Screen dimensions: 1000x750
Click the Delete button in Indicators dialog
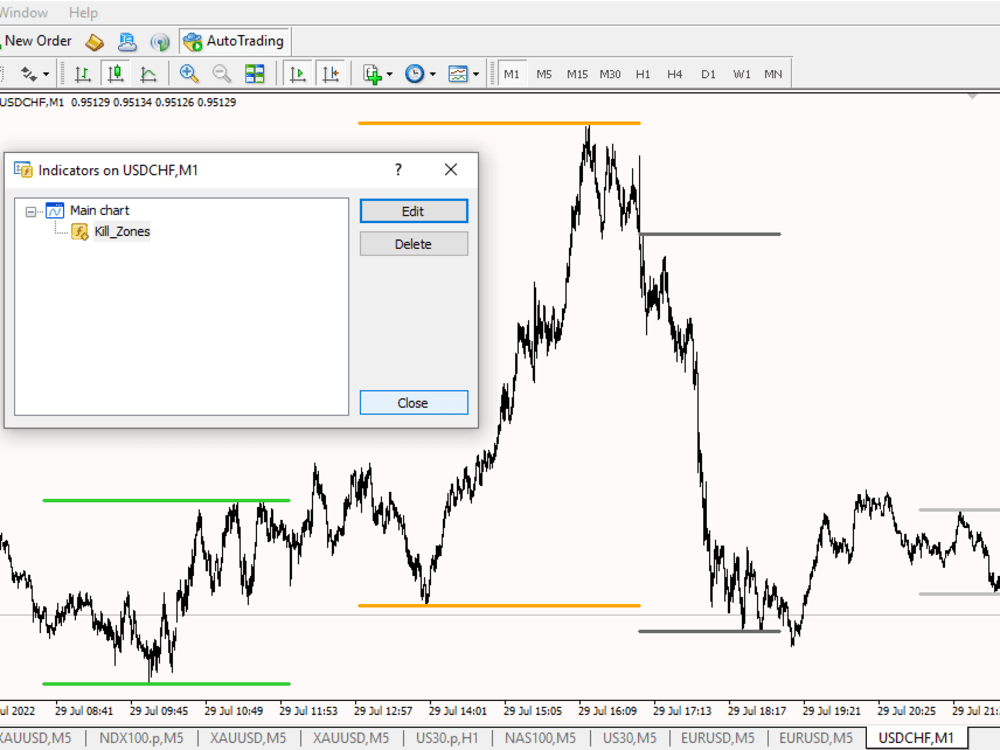[413, 243]
